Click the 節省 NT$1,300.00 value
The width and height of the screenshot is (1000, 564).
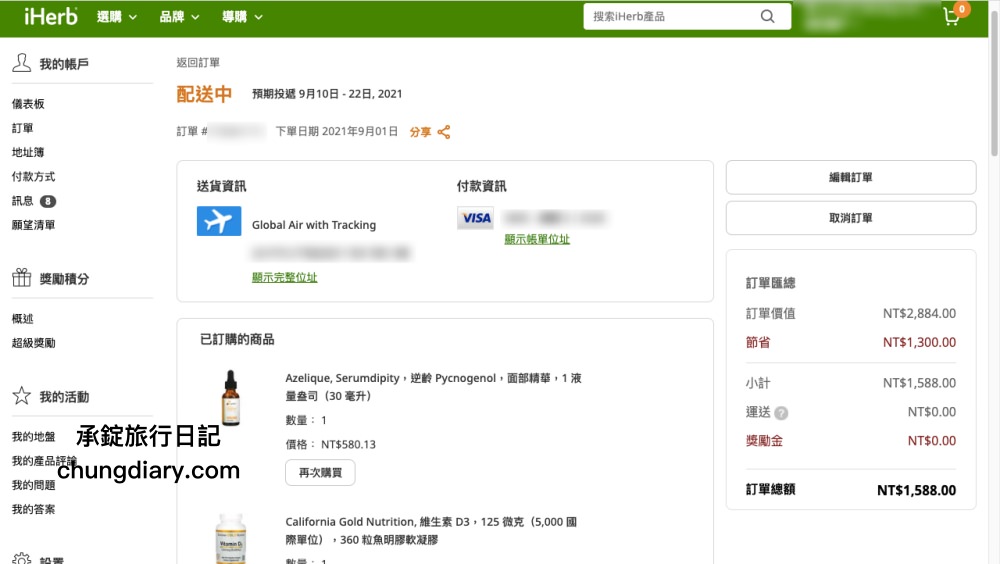[x=919, y=342]
